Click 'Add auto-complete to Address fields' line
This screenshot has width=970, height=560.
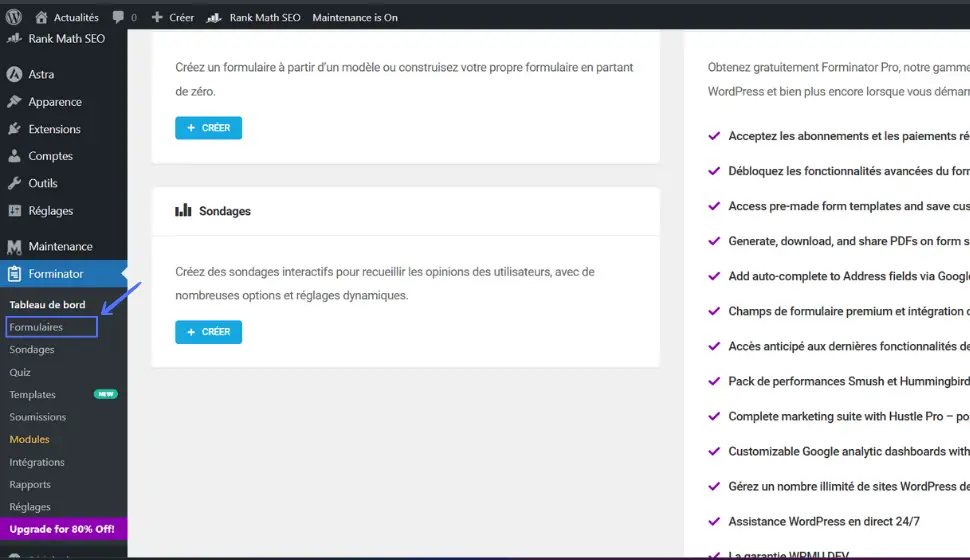coord(849,276)
